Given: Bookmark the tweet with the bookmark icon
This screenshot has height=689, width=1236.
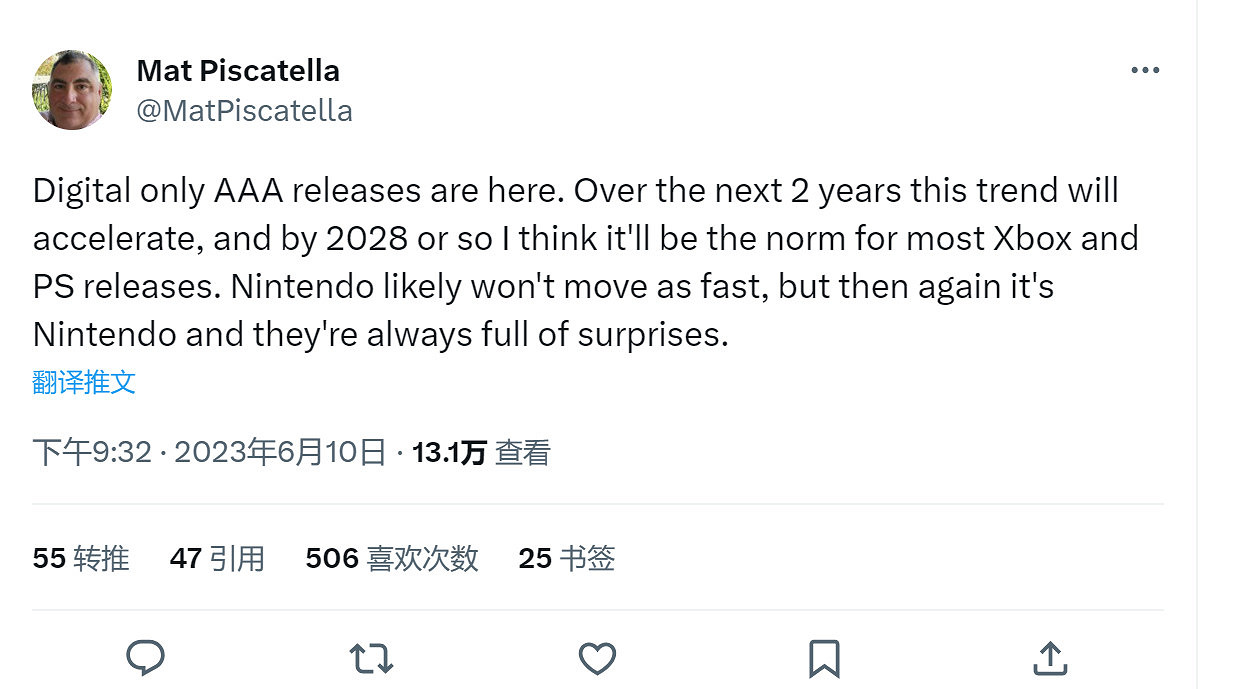Looking at the screenshot, I should (x=823, y=658).
